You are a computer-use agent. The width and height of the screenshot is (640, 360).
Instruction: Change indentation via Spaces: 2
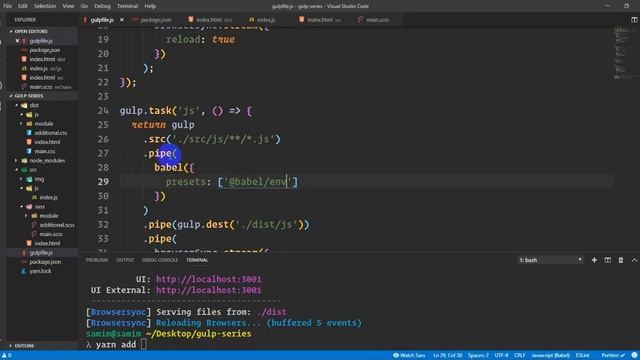(x=478, y=356)
